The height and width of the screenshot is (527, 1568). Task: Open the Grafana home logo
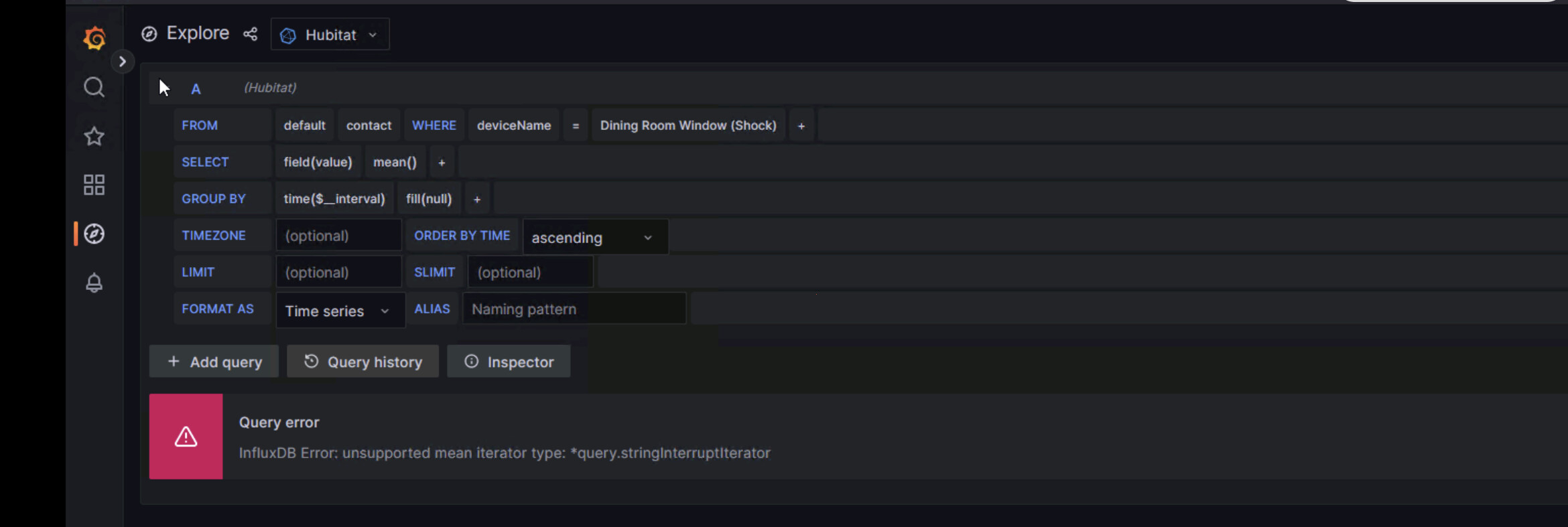click(x=94, y=38)
